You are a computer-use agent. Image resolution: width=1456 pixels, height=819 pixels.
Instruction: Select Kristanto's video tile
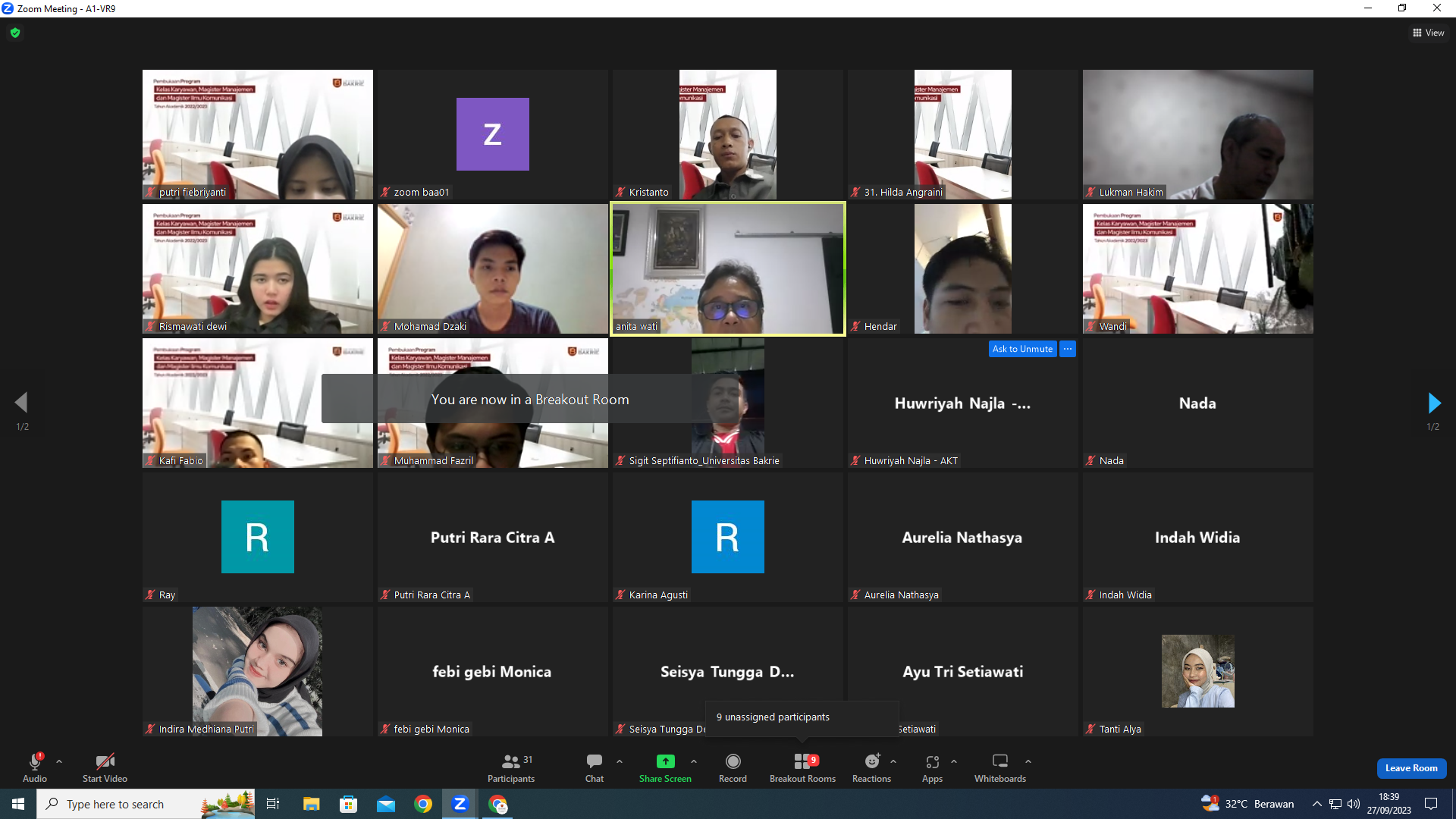click(x=728, y=134)
